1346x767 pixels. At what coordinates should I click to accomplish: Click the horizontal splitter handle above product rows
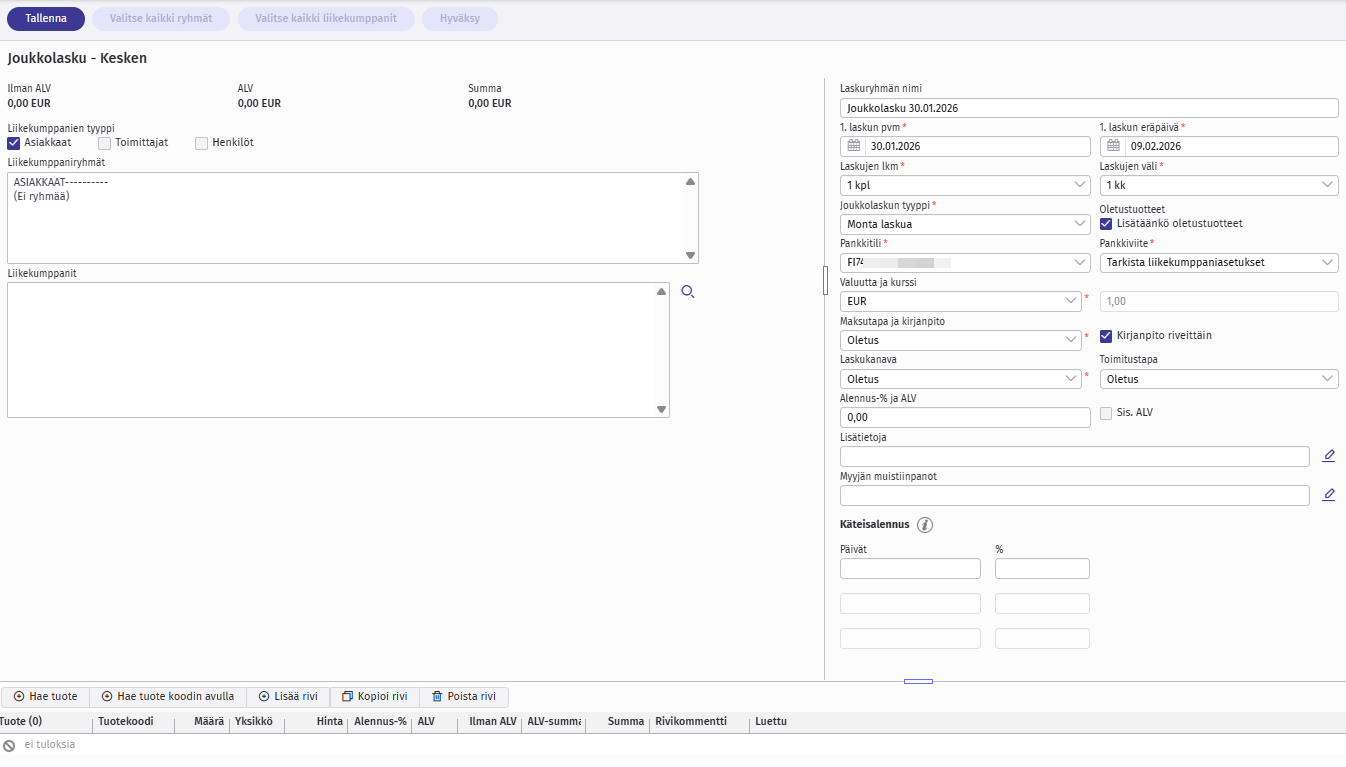coord(918,681)
